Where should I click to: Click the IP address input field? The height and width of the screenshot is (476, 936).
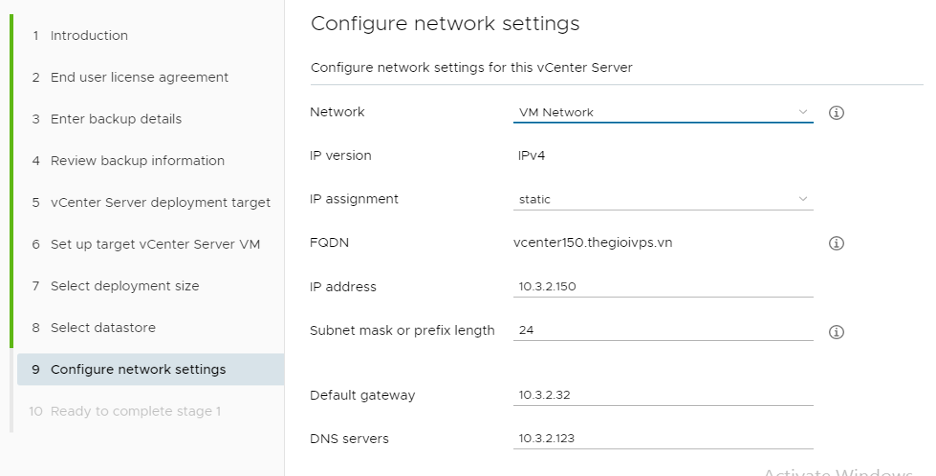tap(662, 287)
